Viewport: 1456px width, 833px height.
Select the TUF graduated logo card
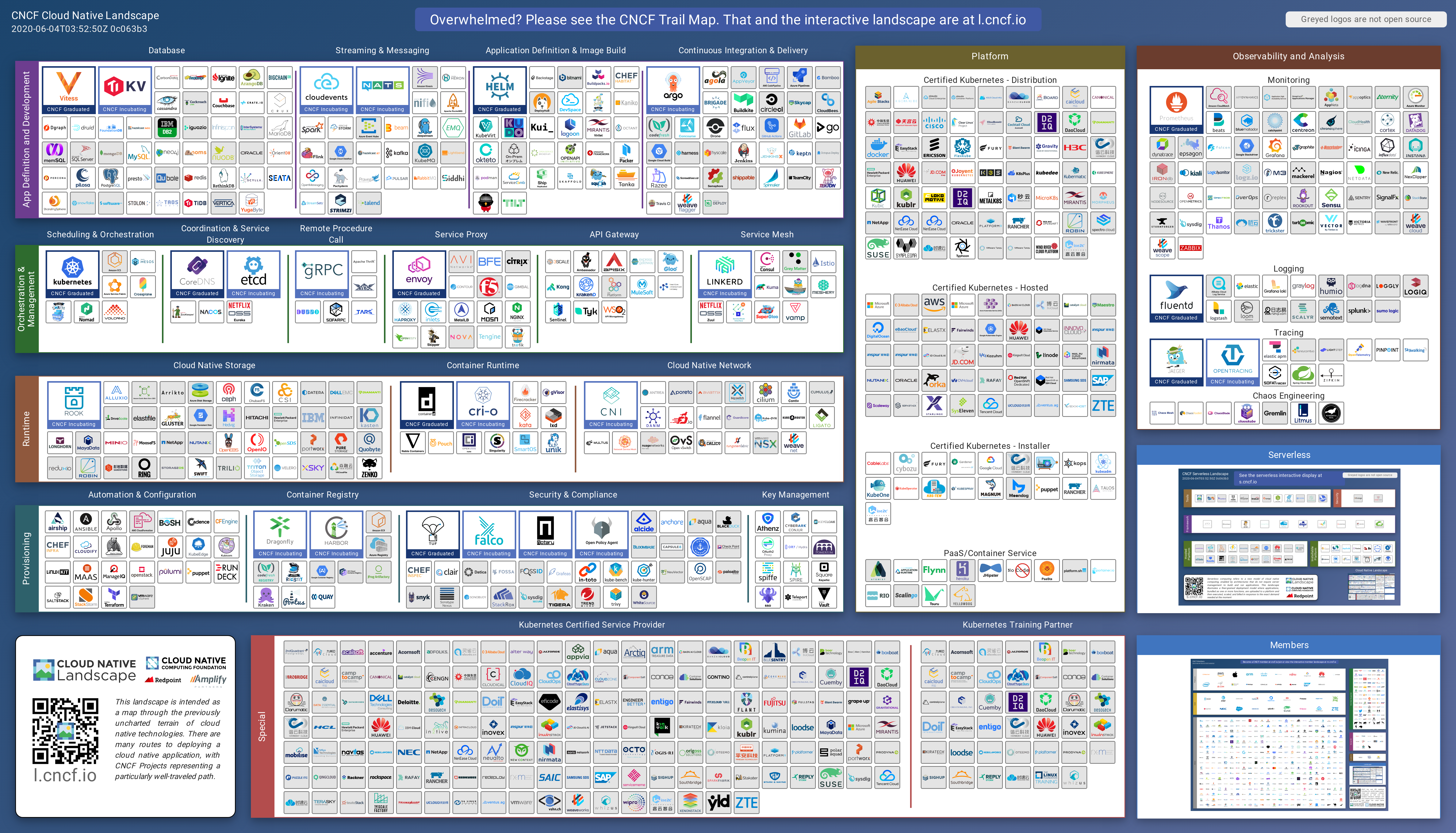433,534
